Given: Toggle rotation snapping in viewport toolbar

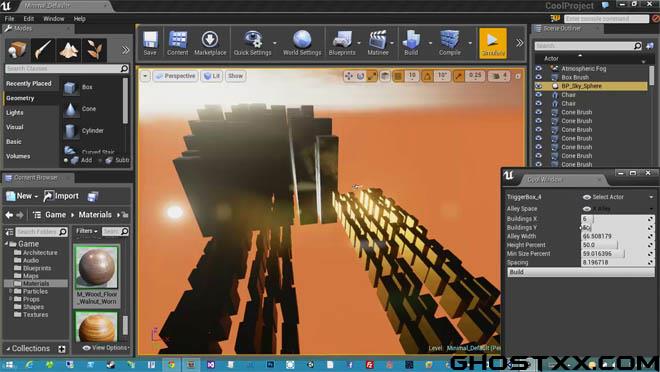Looking at the screenshot, I should (x=427, y=76).
